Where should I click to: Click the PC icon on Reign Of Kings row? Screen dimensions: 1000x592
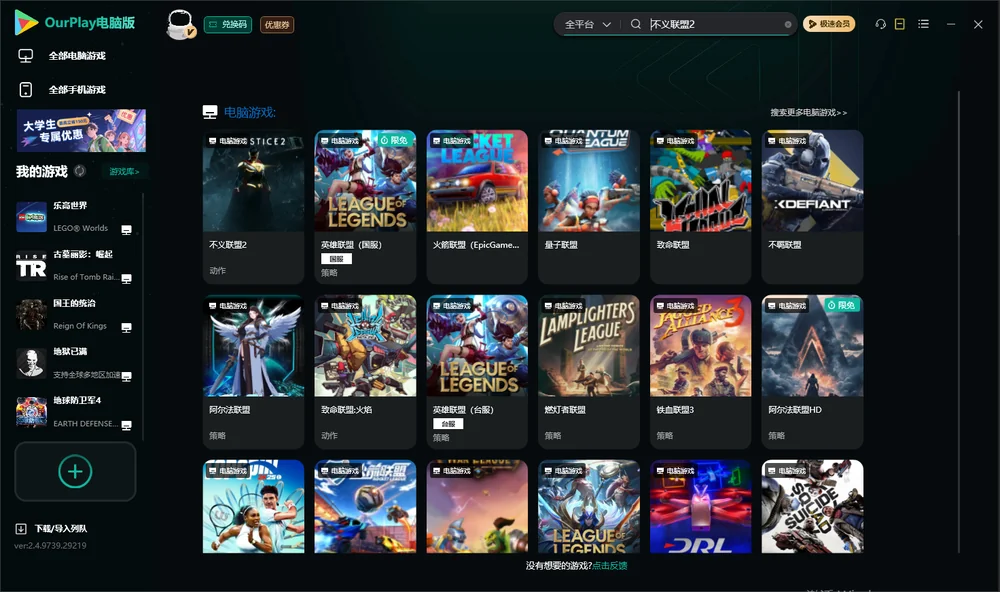pyautogui.click(x=126, y=327)
